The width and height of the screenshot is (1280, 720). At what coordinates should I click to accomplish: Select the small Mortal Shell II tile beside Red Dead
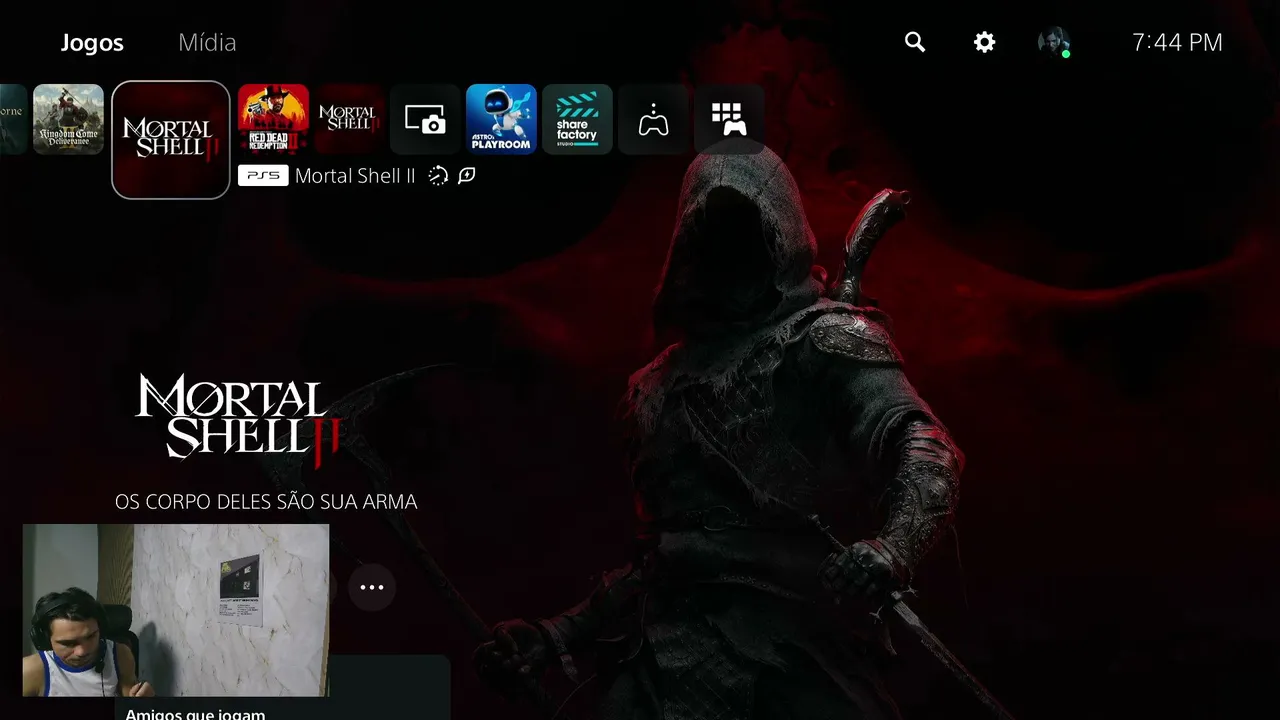[x=349, y=119]
